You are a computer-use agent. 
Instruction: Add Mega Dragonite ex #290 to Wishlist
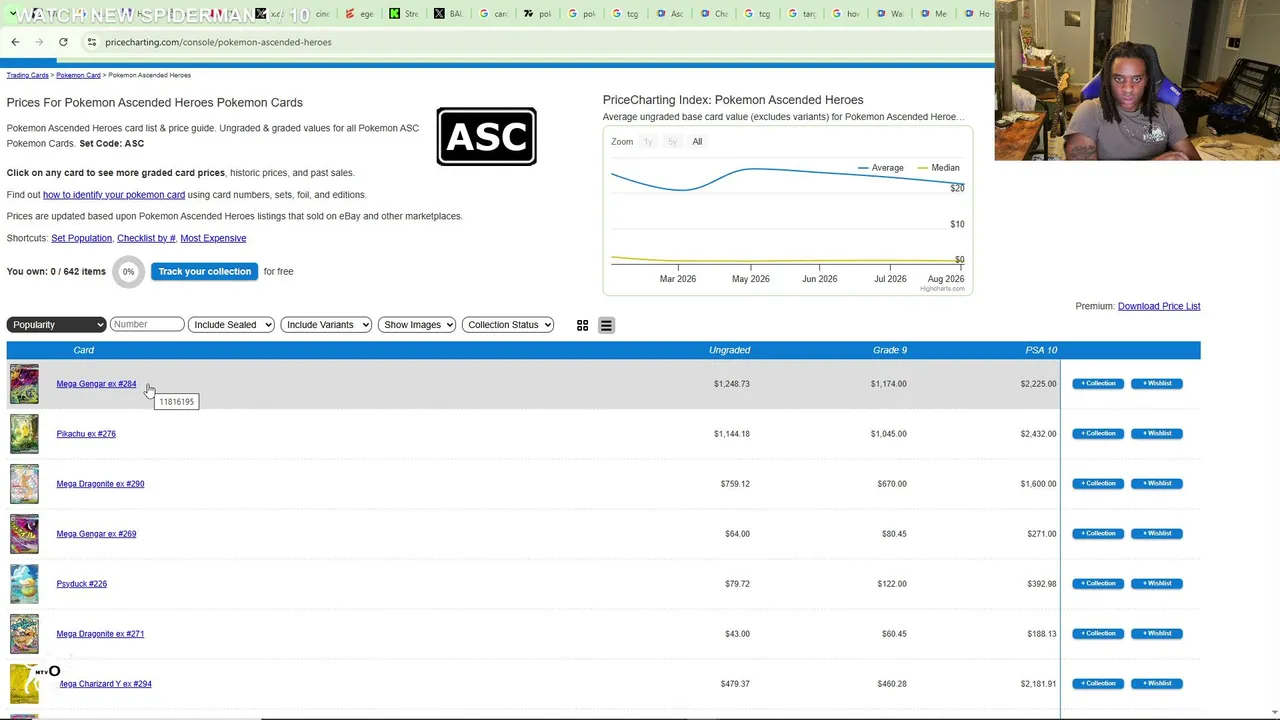1157,483
